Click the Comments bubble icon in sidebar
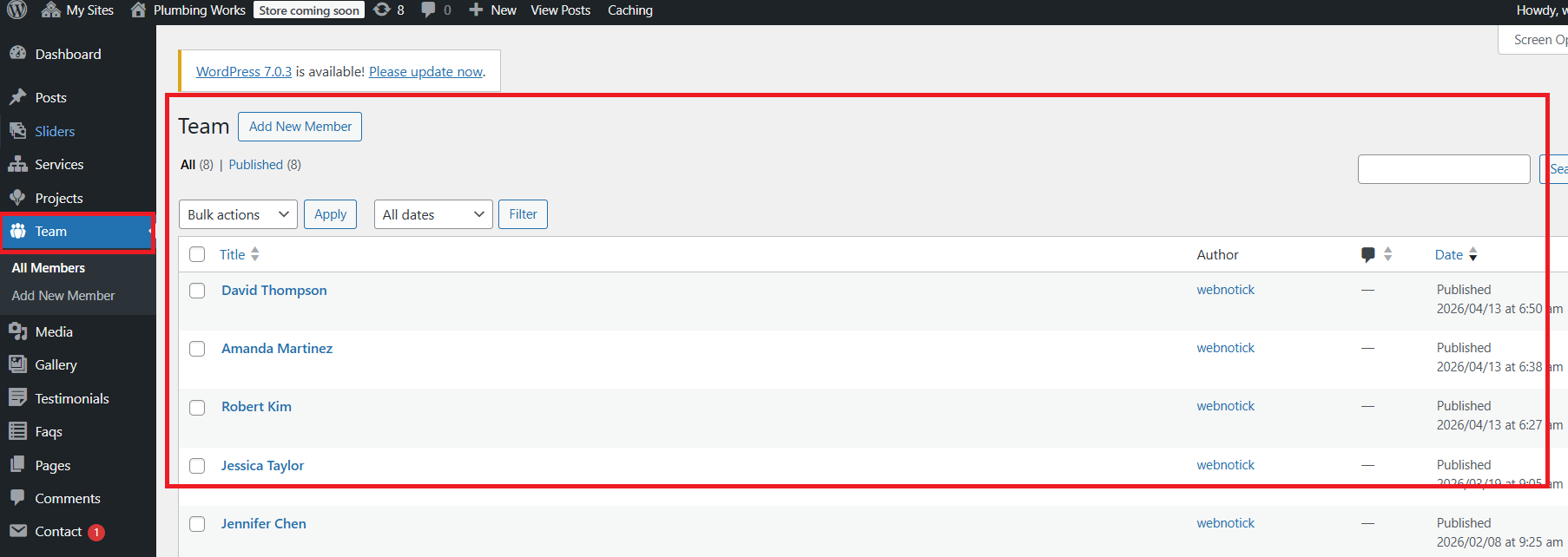Screen dimensions: 1568x557 pos(17,498)
